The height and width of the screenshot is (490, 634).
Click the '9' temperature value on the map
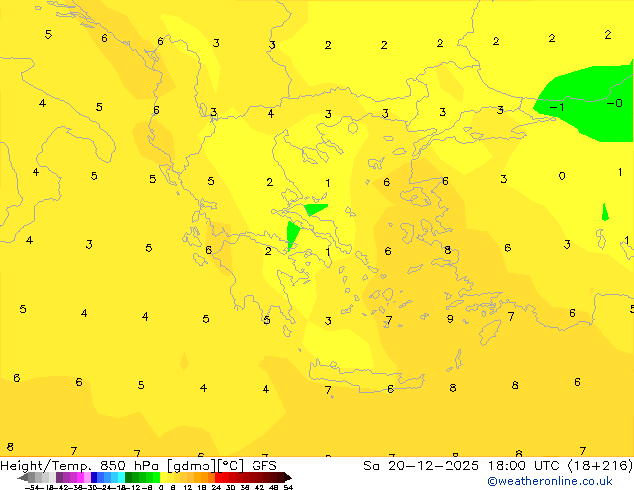[450, 319]
